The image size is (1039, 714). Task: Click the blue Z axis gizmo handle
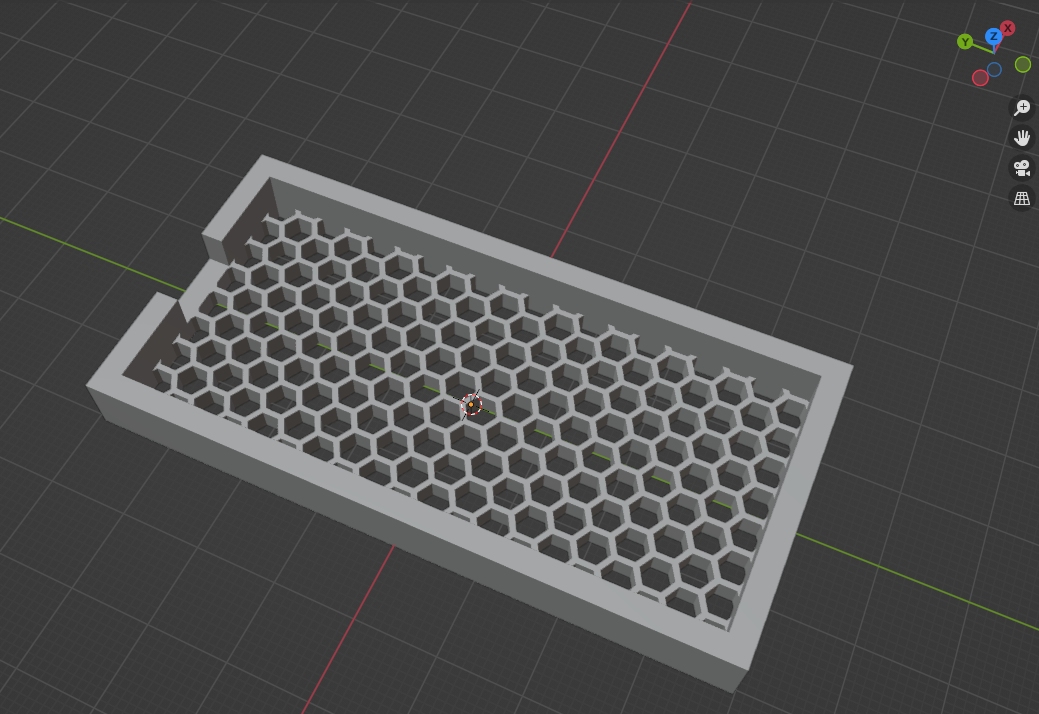(993, 36)
